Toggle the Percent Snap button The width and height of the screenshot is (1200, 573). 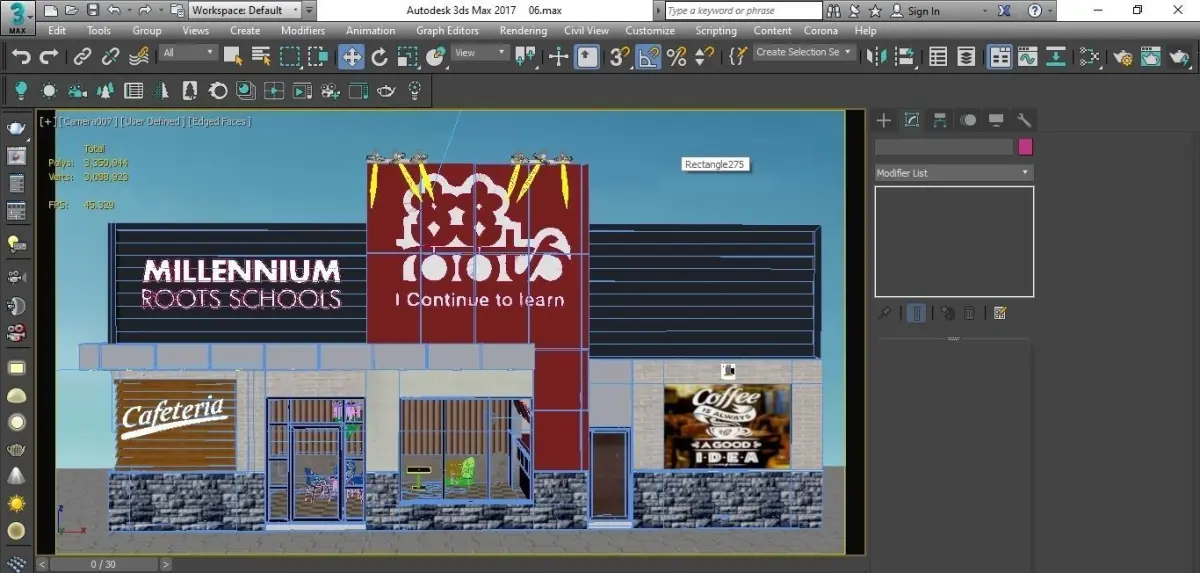(x=677, y=57)
